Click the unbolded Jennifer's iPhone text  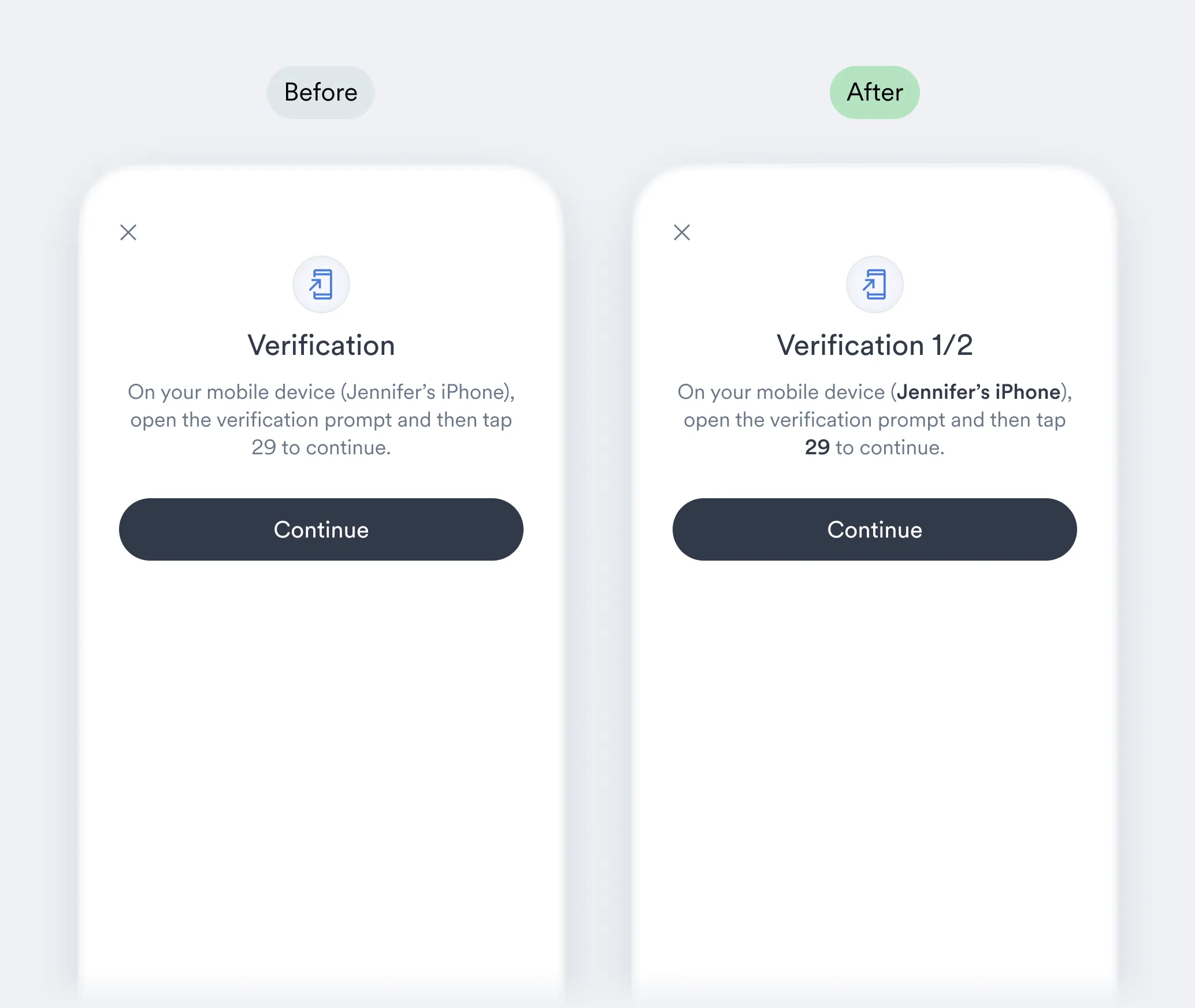tap(426, 392)
